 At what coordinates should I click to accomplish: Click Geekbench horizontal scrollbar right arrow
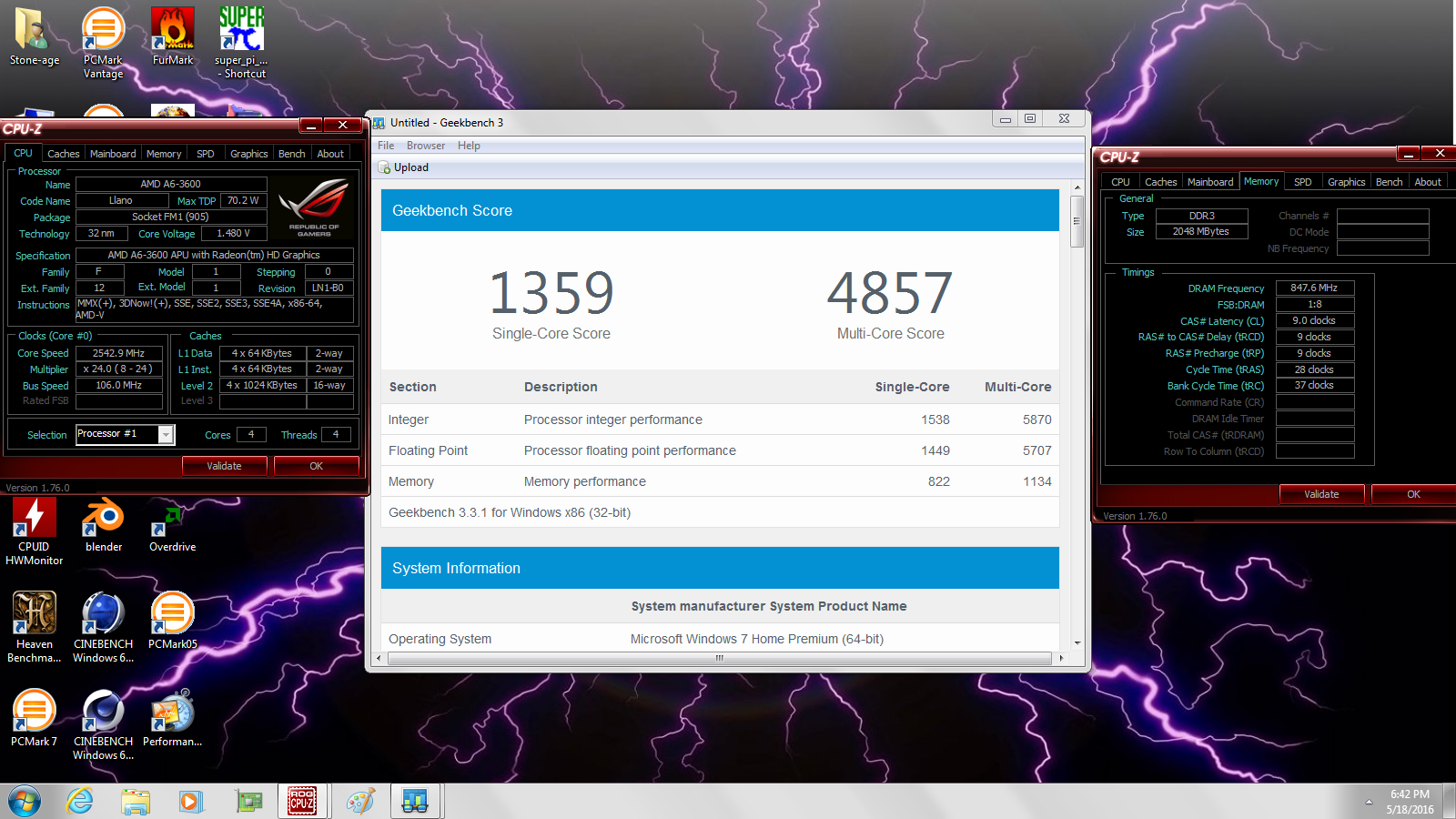(1061, 658)
